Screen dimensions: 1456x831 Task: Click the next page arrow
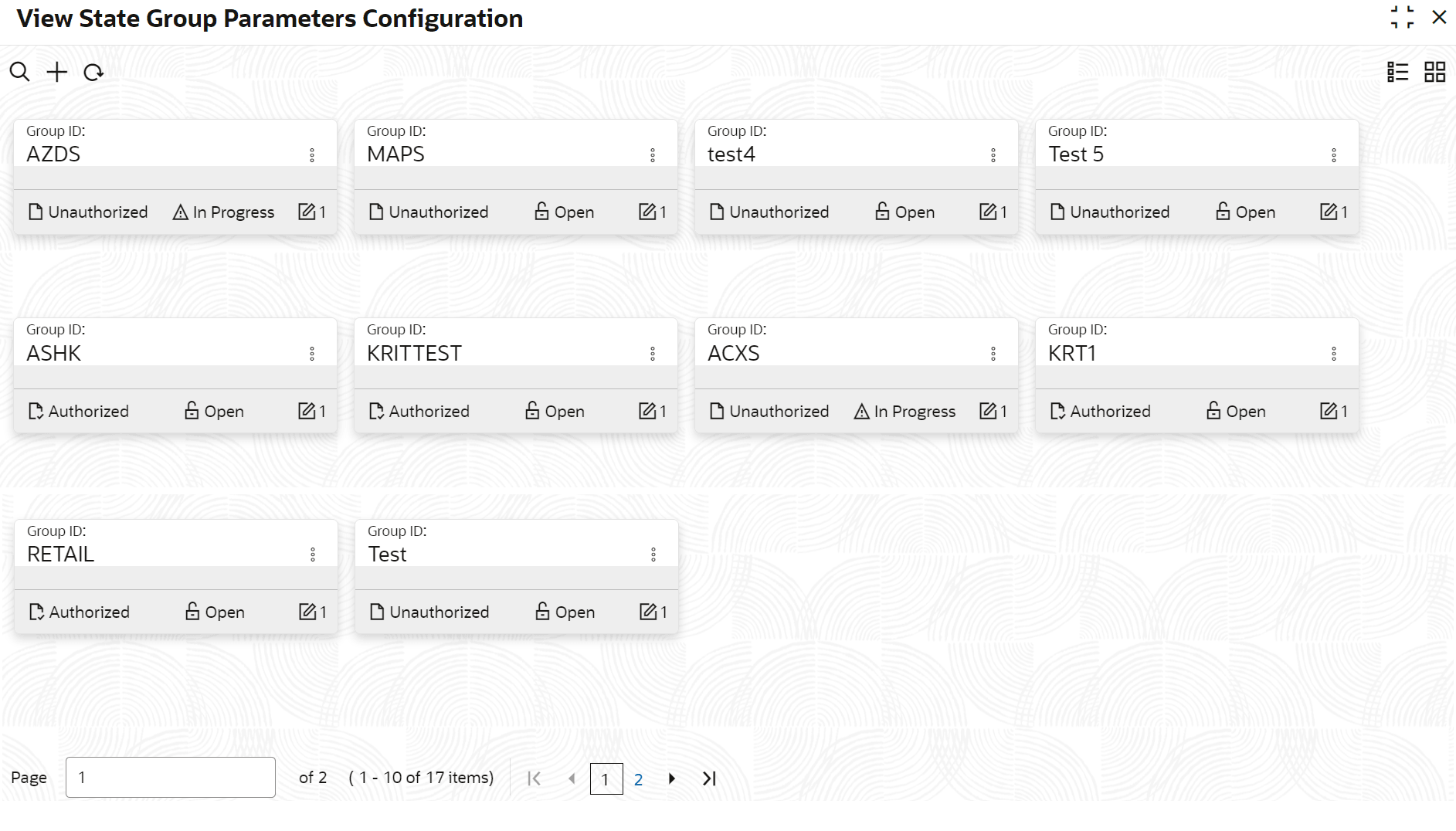(672, 778)
